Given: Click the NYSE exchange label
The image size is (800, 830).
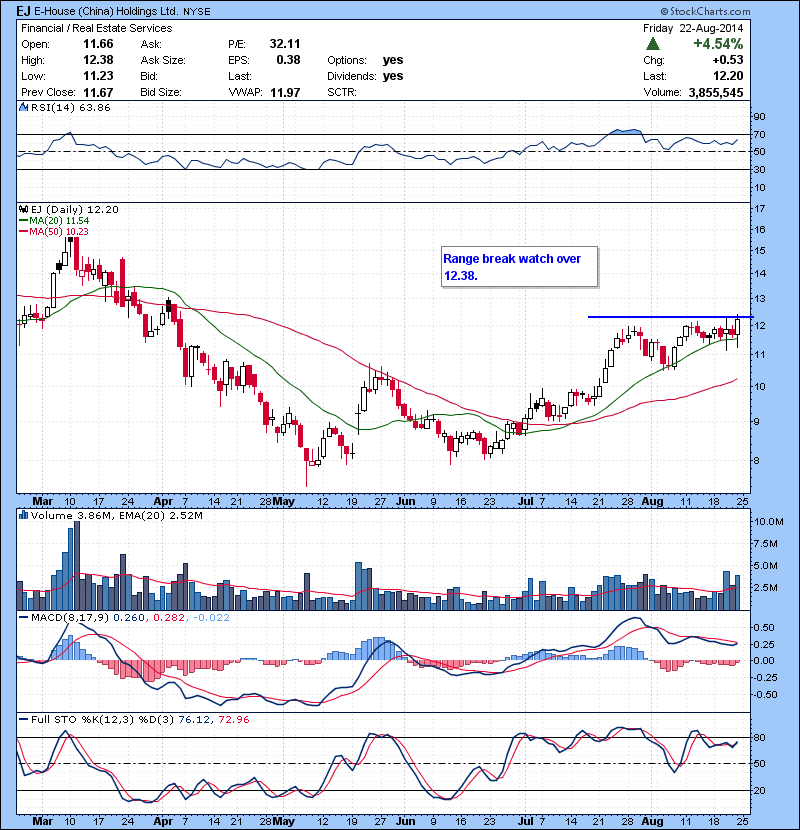Looking at the screenshot, I should 197,12.
